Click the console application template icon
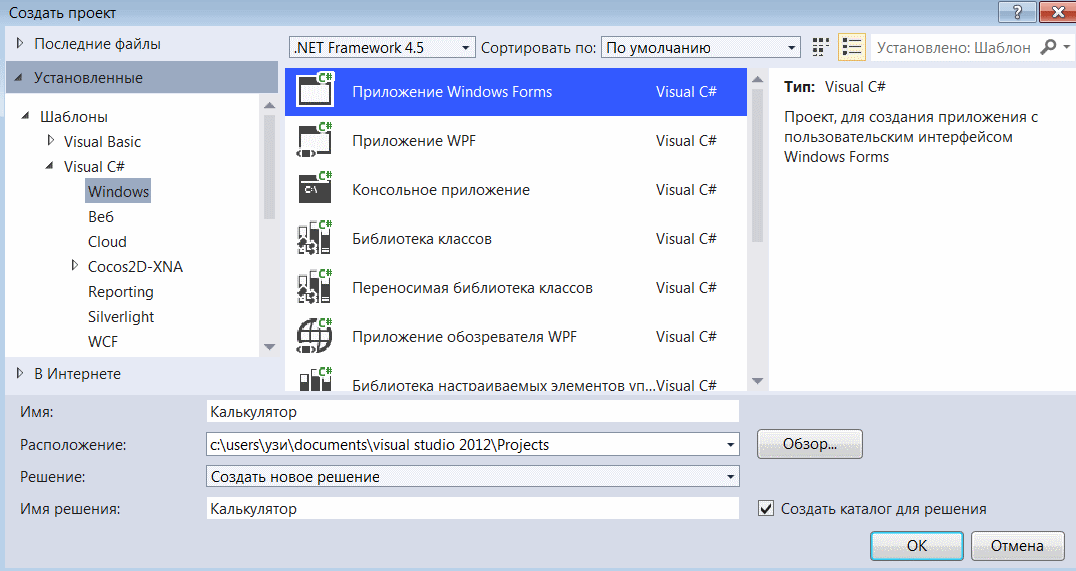Screen dimensions: 1076x571 tap(315, 189)
